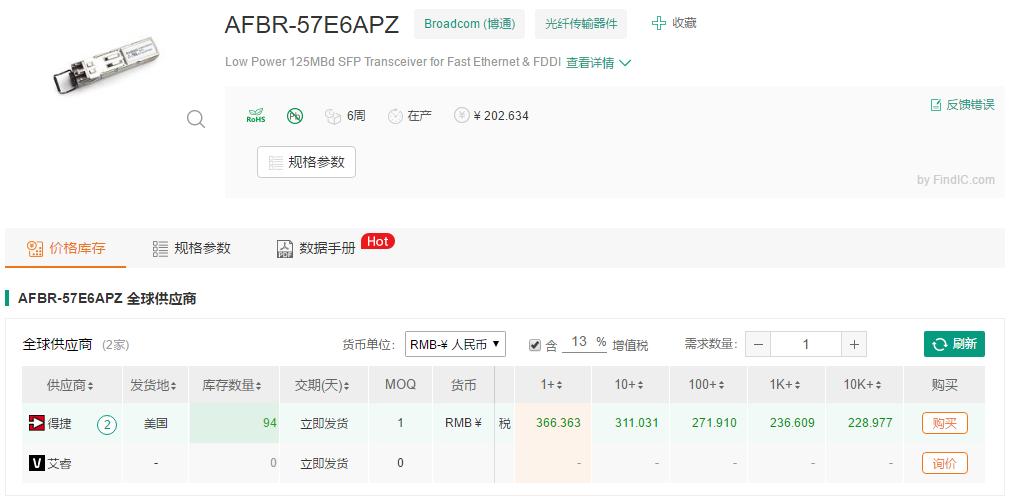Click the 反馈错误 feedback edit icon

click(x=936, y=104)
